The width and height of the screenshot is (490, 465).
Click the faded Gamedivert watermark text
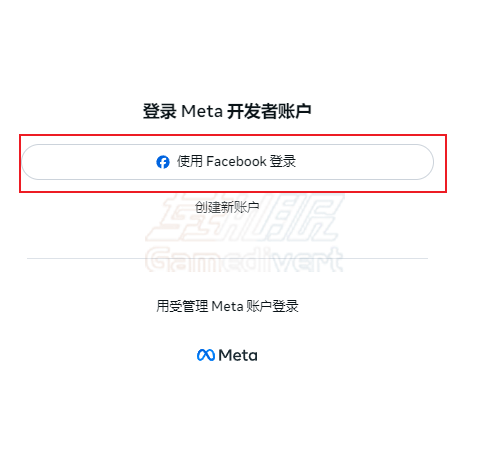[x=244, y=260]
